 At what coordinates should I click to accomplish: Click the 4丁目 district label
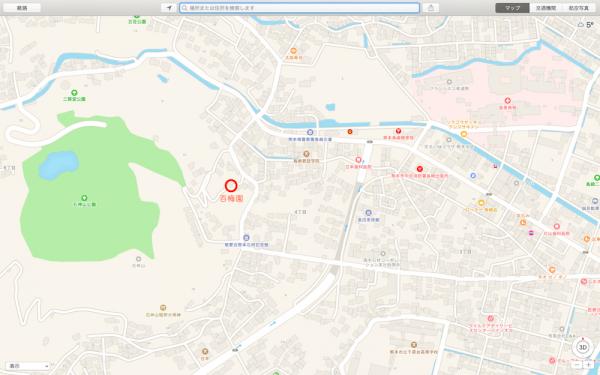pos(301,212)
